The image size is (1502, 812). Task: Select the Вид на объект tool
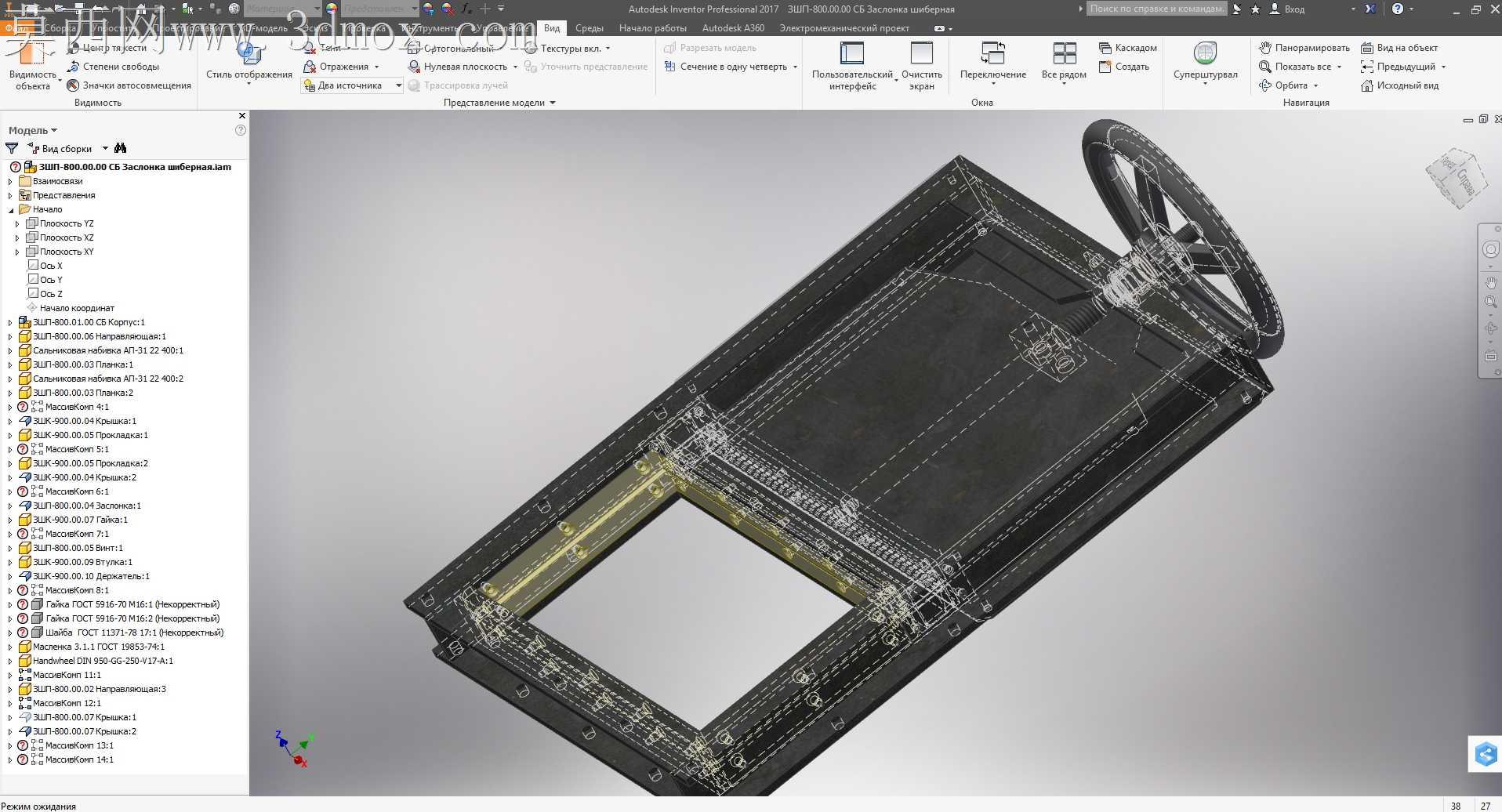pyautogui.click(x=1399, y=48)
